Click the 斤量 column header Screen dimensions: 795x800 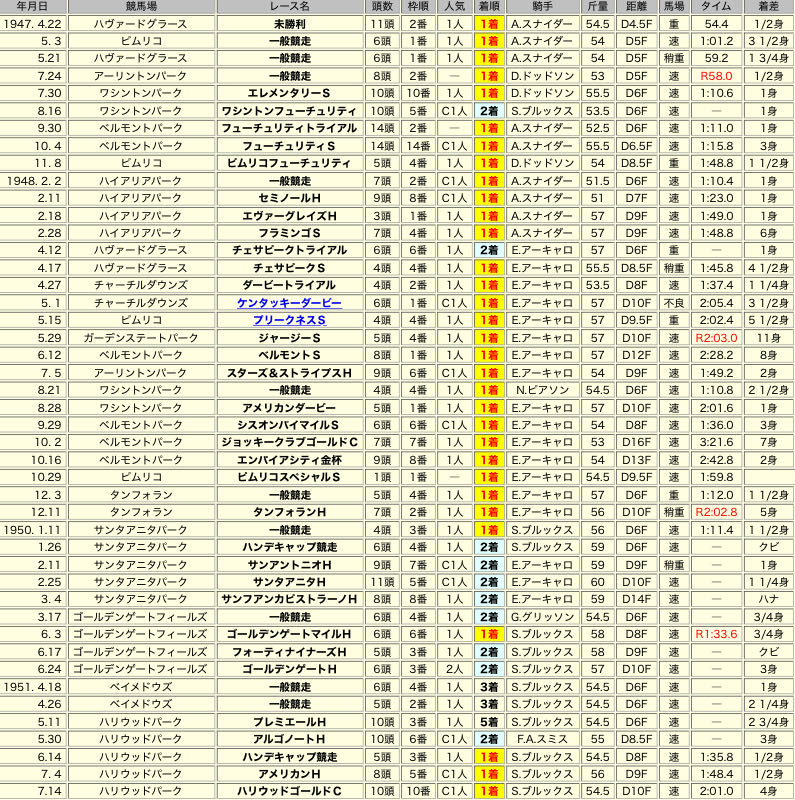coord(598,6)
